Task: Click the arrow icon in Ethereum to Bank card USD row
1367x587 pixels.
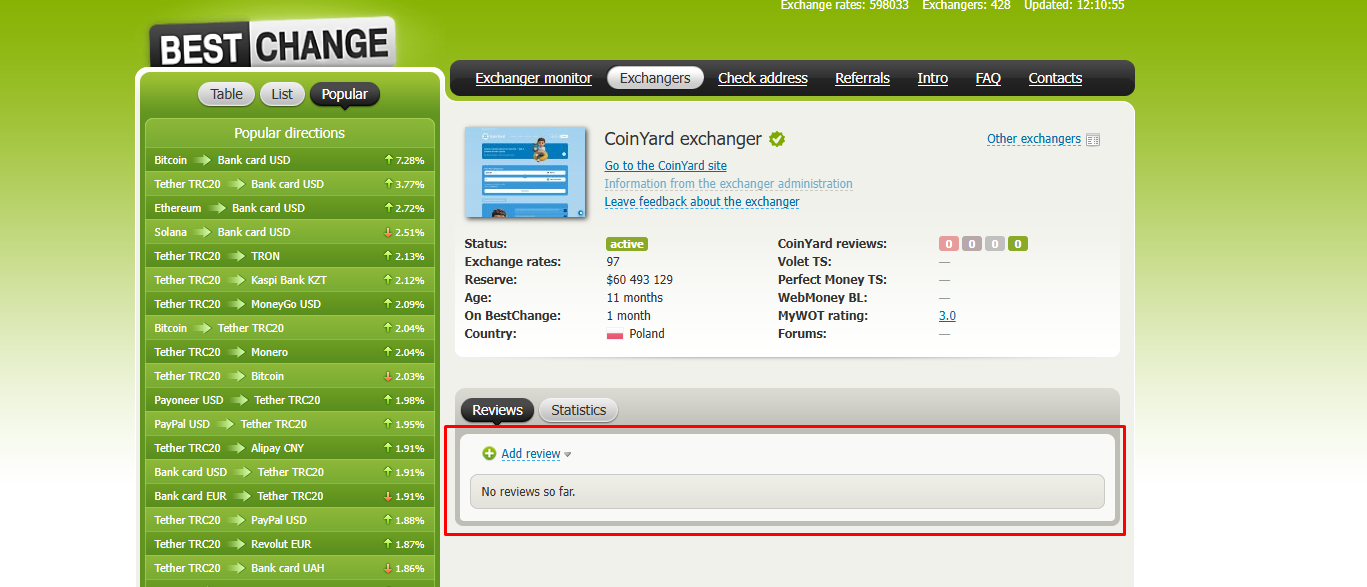Action: point(217,208)
